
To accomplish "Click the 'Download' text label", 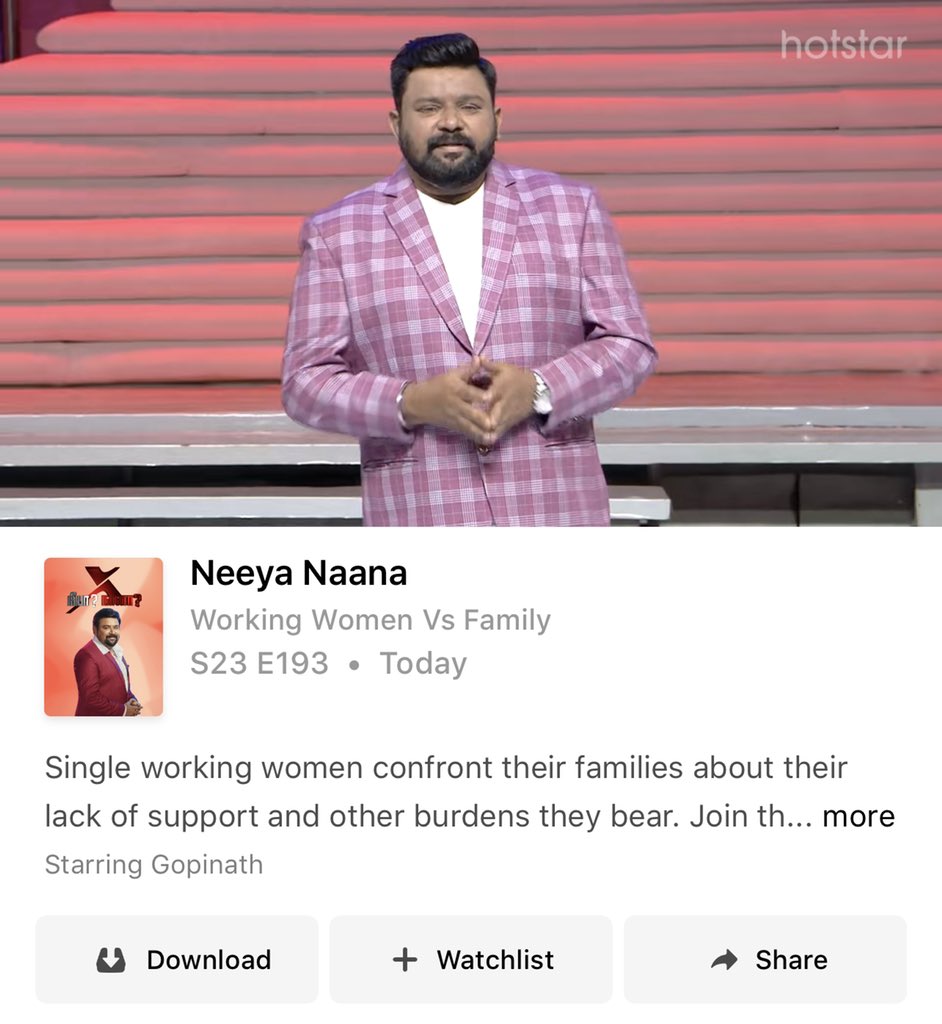I will coord(209,960).
